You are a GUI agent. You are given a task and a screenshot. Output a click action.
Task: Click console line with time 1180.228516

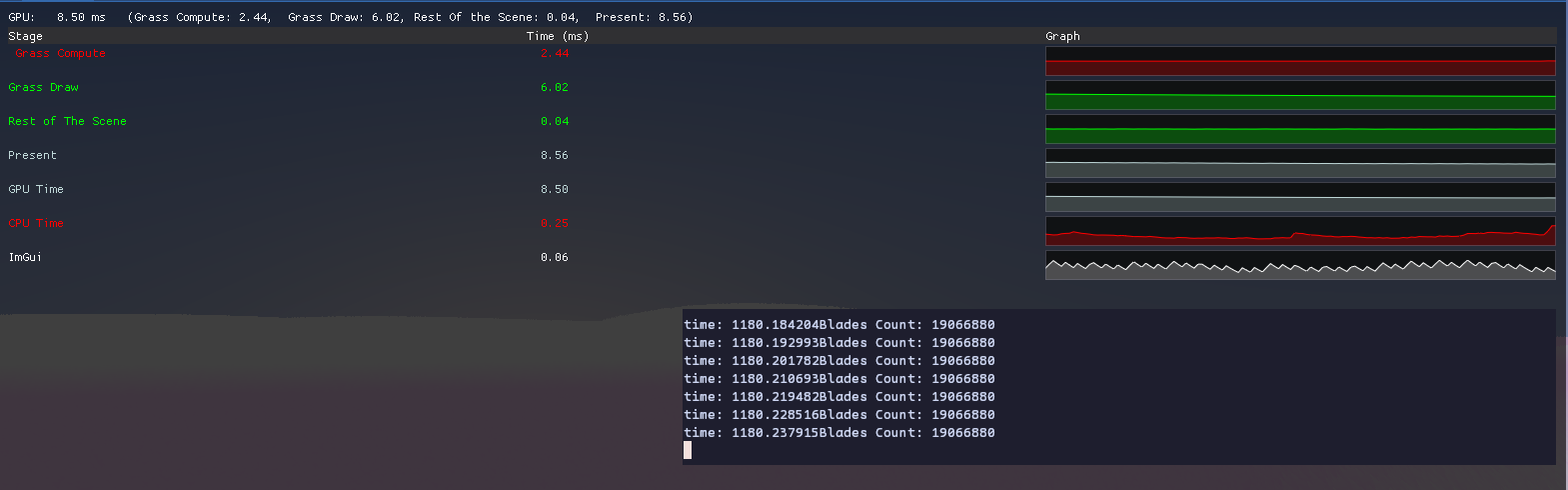pyautogui.click(x=839, y=415)
